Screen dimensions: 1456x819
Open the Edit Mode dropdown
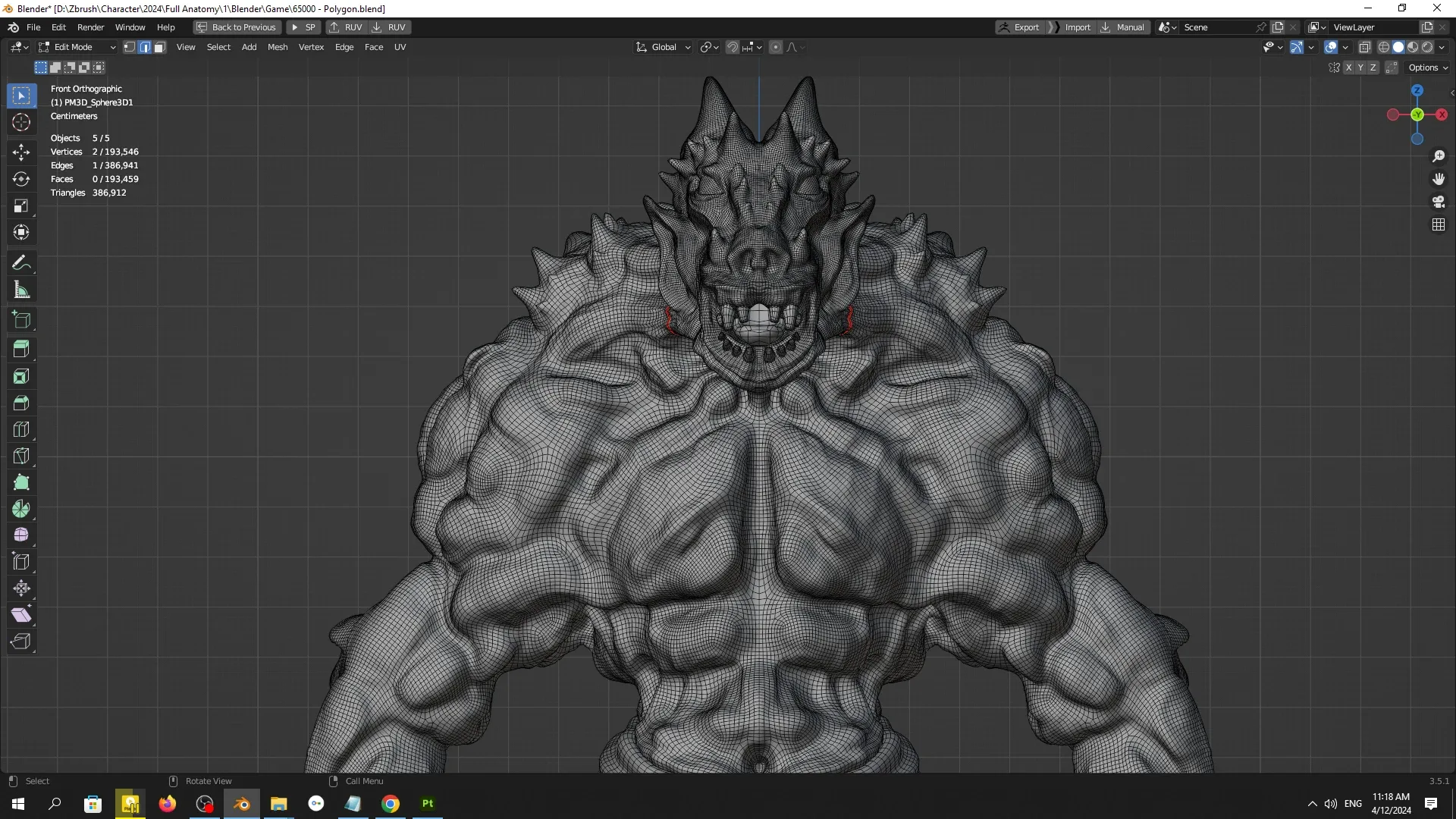coord(77,47)
